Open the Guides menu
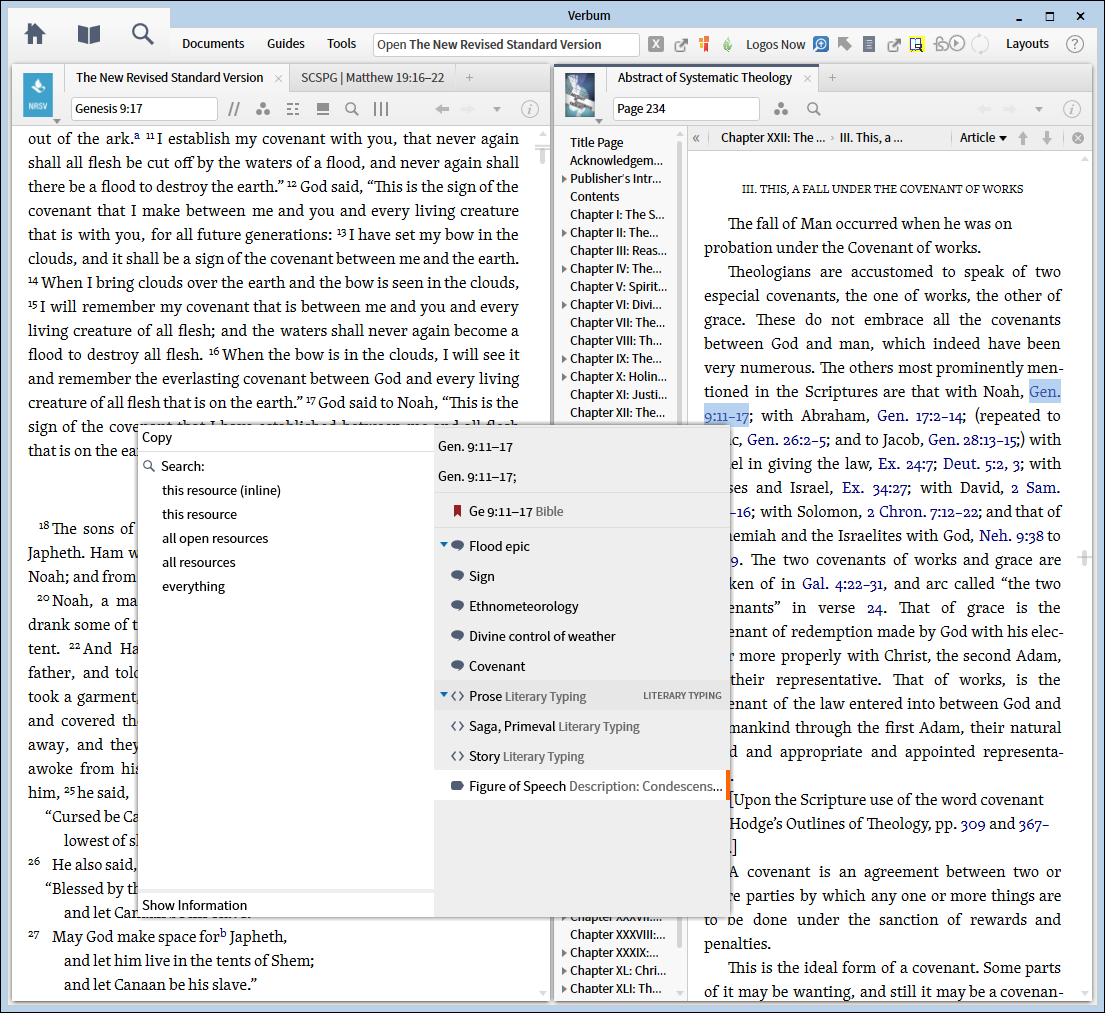The image size is (1105, 1013). (x=285, y=44)
